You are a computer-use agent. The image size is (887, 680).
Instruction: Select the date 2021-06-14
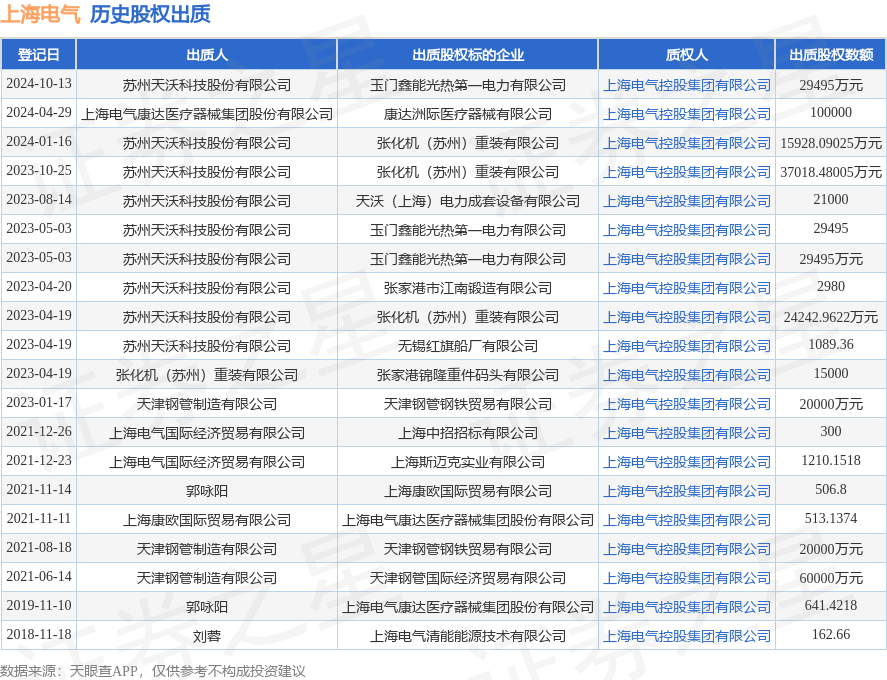click(39, 576)
